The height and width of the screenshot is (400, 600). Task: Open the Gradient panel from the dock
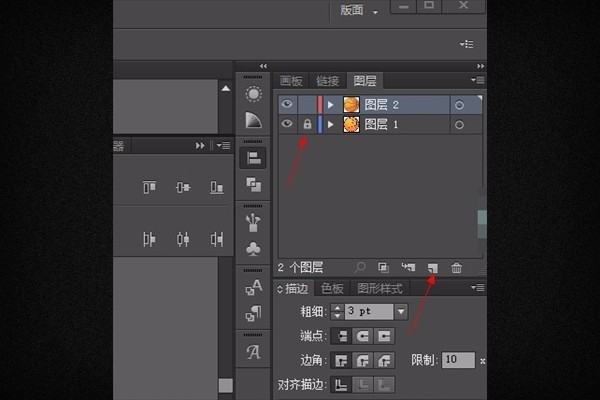coord(254,120)
